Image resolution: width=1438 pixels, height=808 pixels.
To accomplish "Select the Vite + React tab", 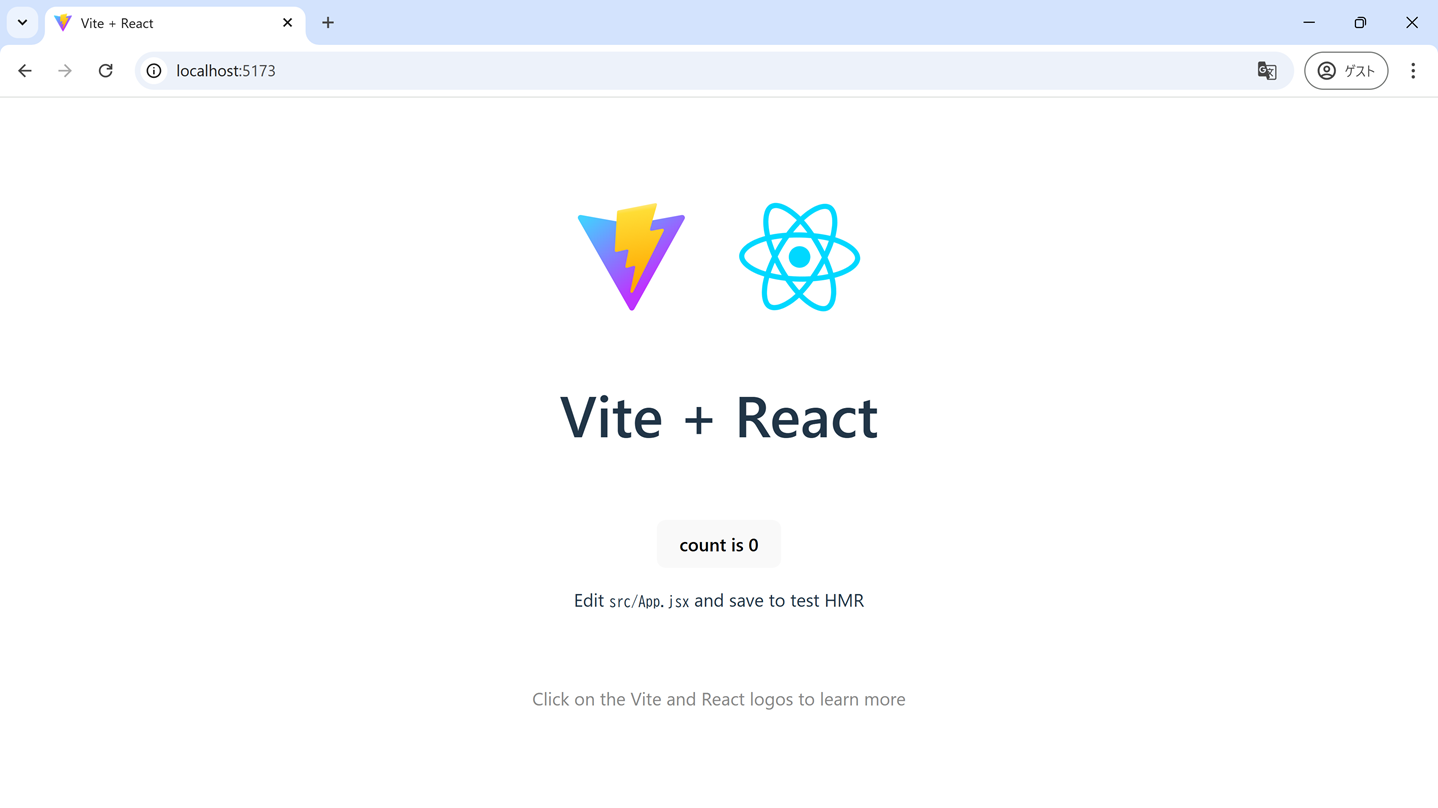I will point(175,23).
